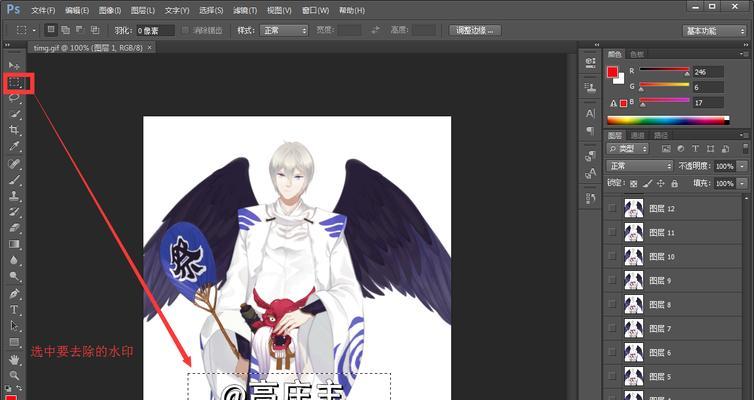754x400 pixels.
Task: Select the Horizontal Type tool
Action: pos(14,310)
